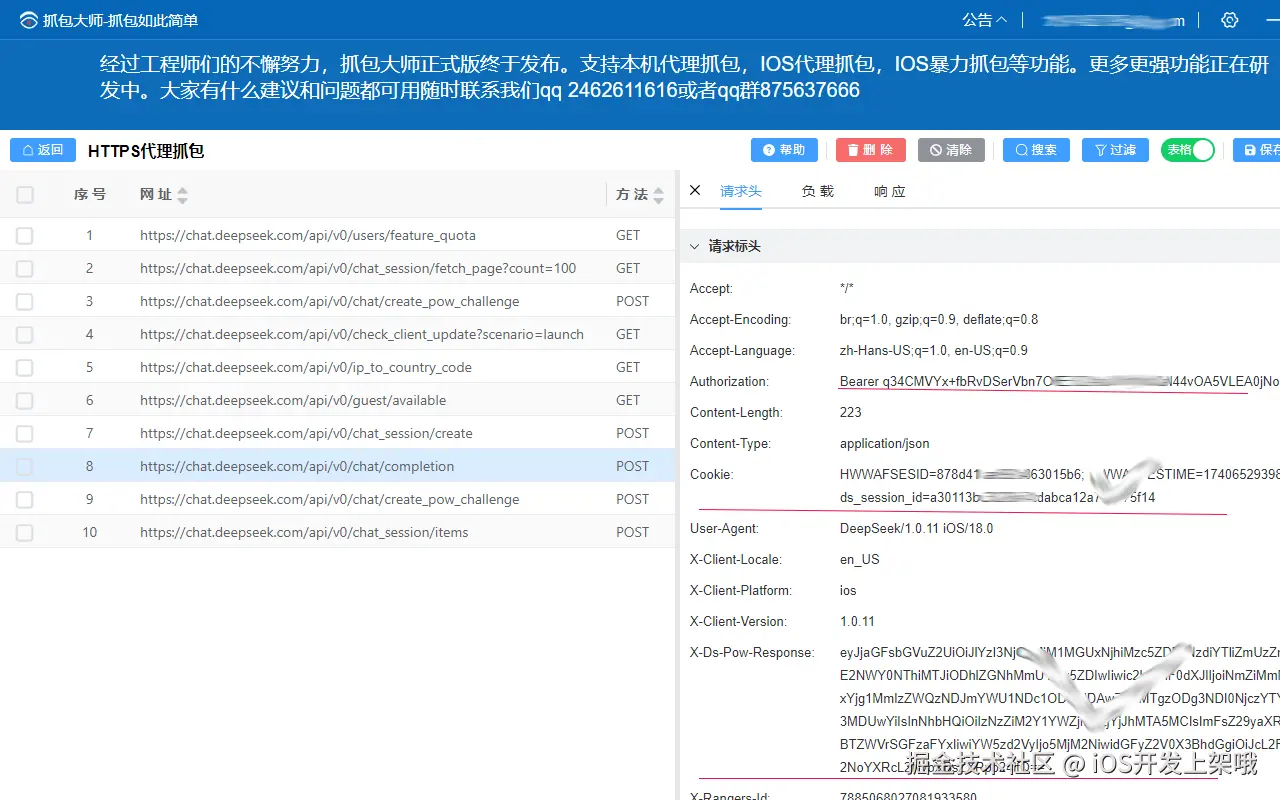Click the red 删除 delete button
1280x800 pixels.
coord(870,150)
